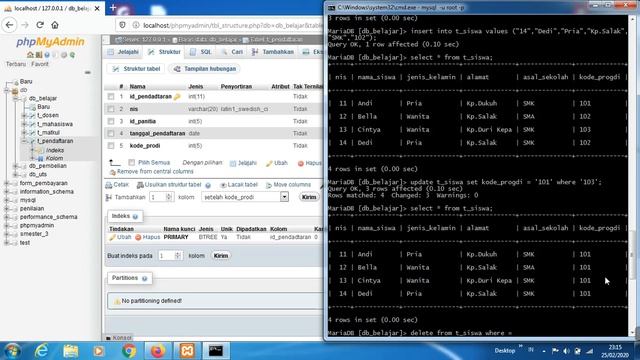
Task: Open help icon next to Usulkan struktur tabel
Action: 208,185
